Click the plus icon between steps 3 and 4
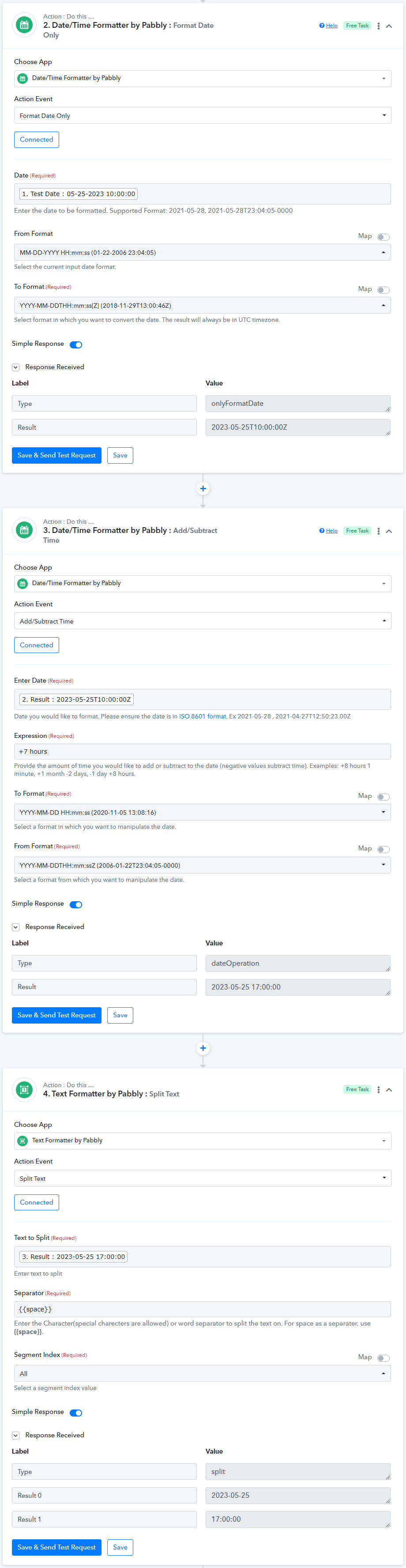This screenshot has width=406, height=1568. (x=203, y=1048)
